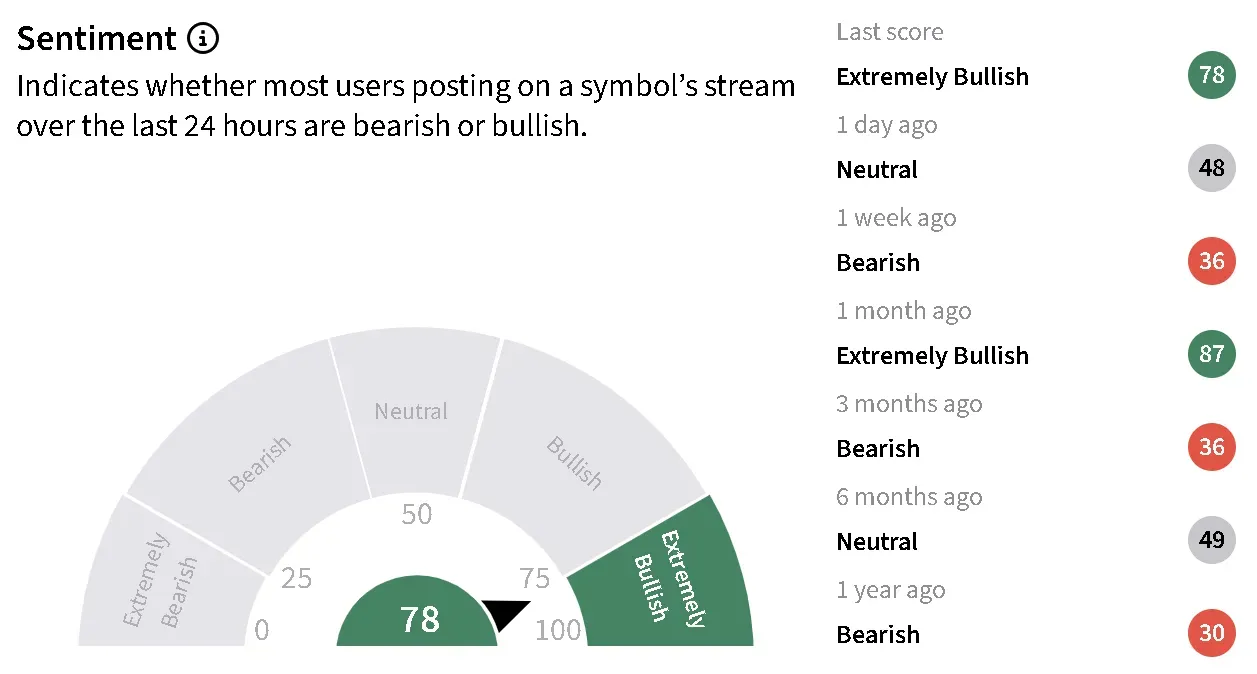The image size is (1257, 674).
Task: Click the Last score label
Action: pyautogui.click(x=890, y=32)
